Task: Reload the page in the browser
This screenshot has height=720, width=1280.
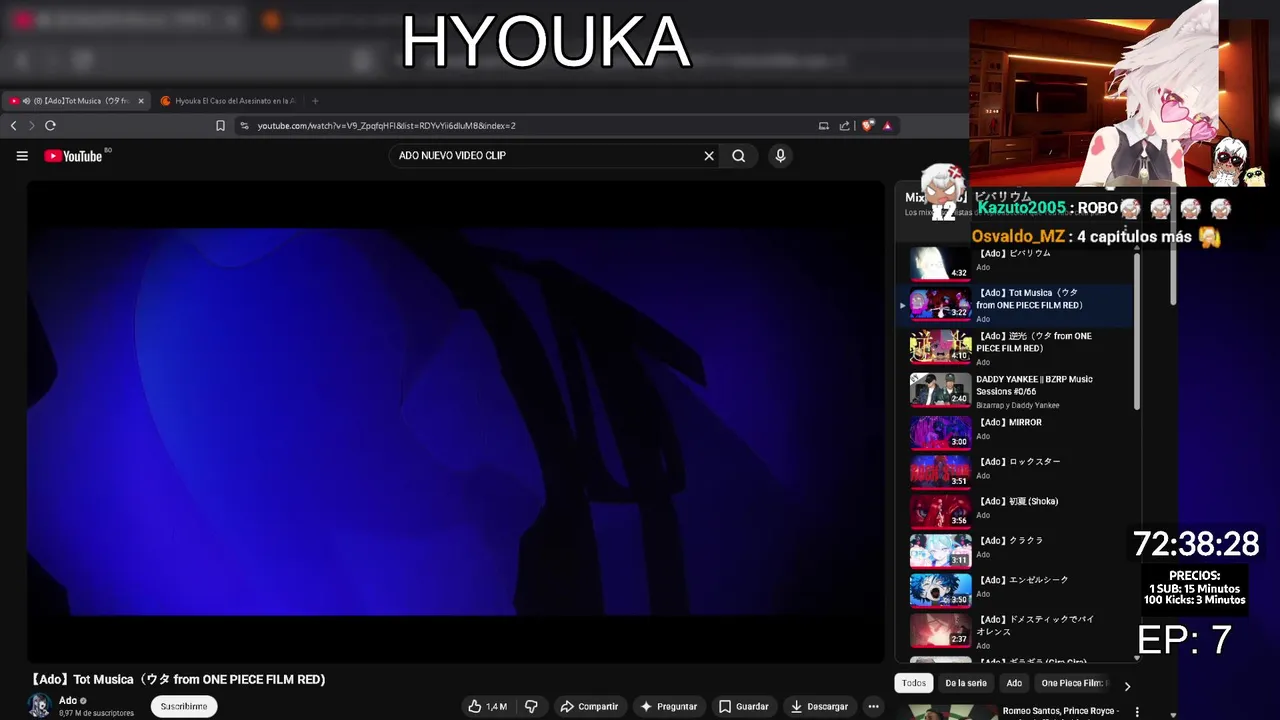Action: [50, 126]
